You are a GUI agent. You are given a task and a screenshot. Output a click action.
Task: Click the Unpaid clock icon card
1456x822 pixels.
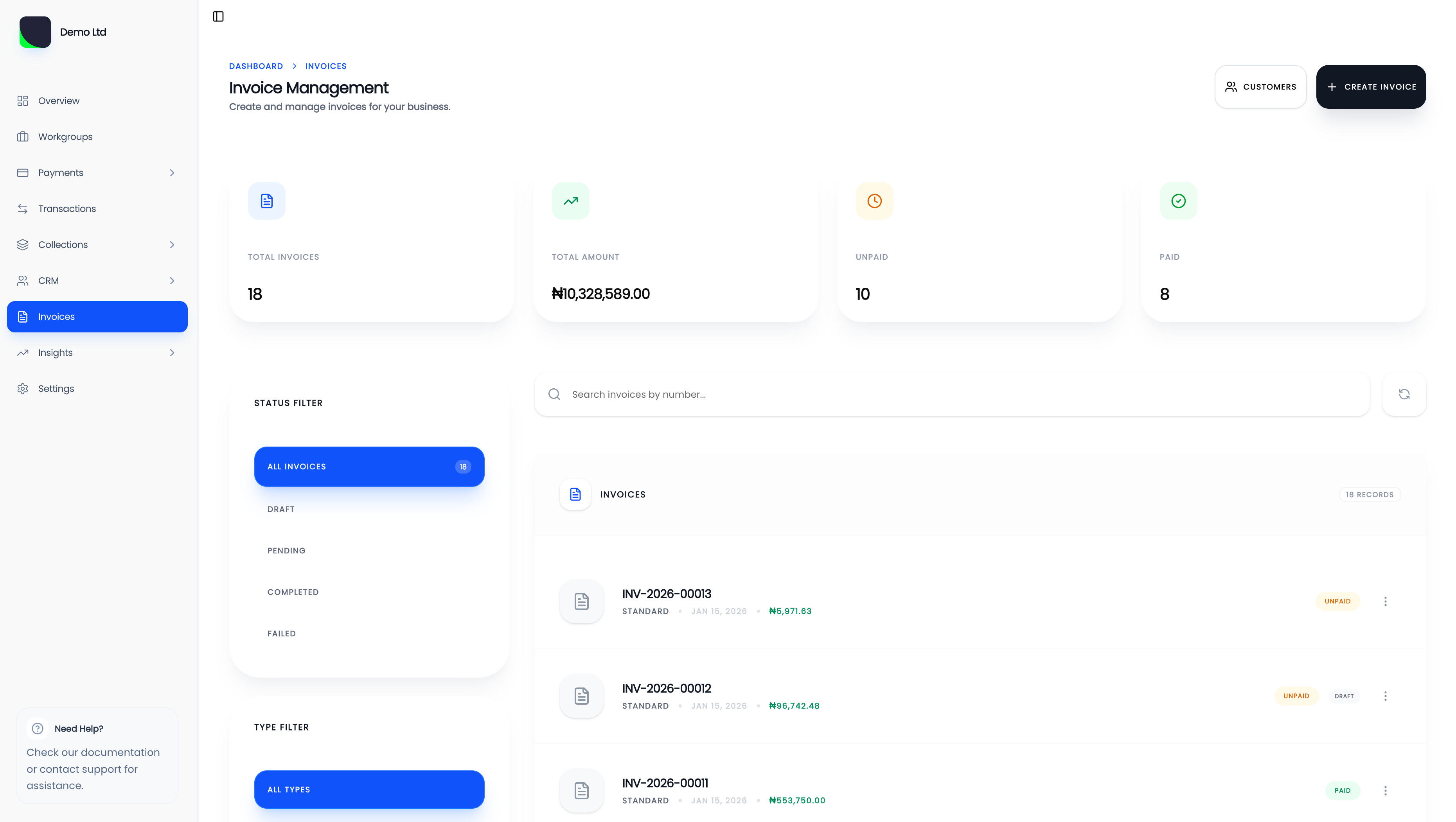(x=874, y=201)
